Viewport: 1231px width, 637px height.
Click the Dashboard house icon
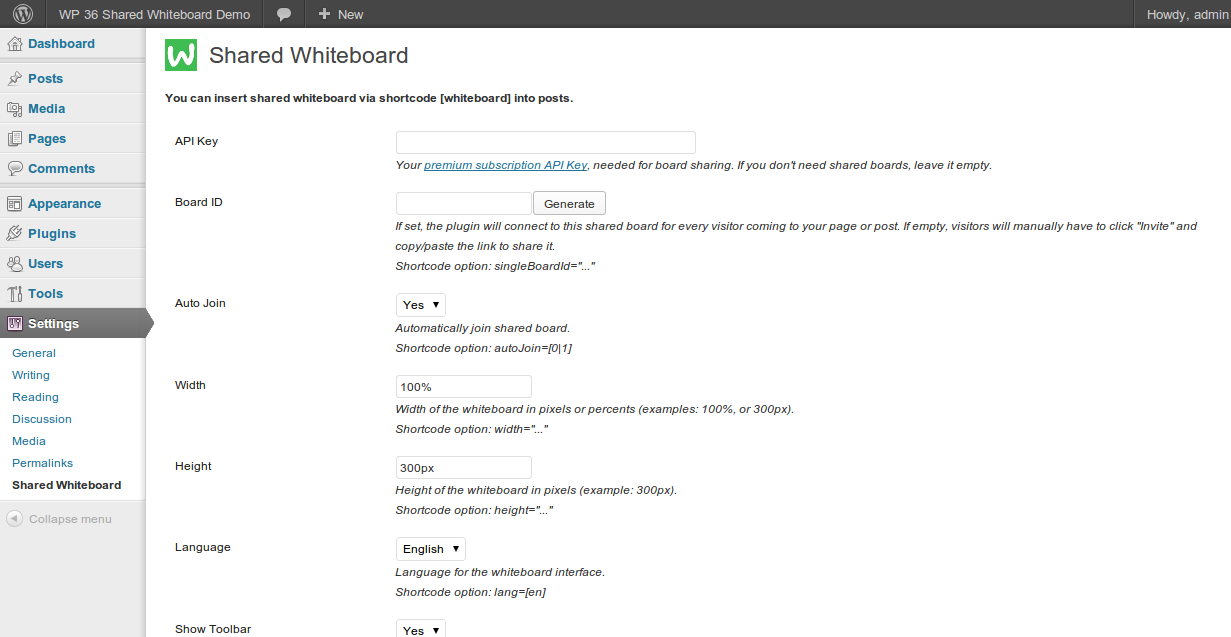point(15,44)
